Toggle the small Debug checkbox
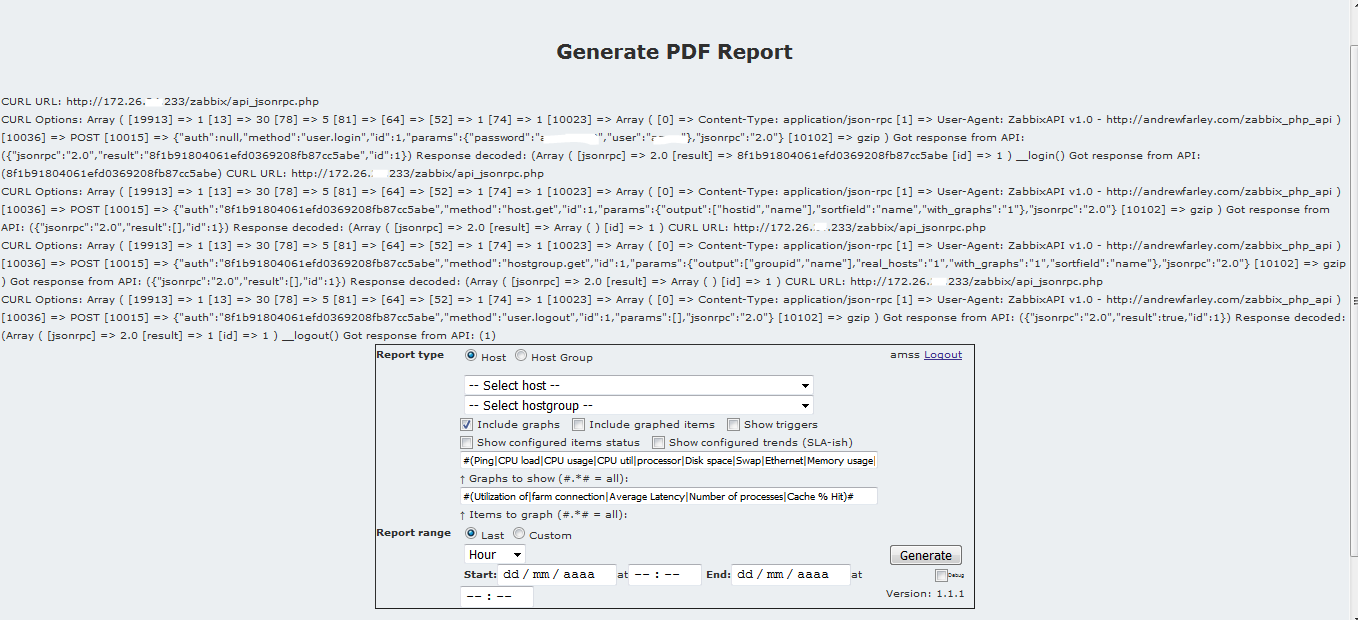 pos(941,575)
